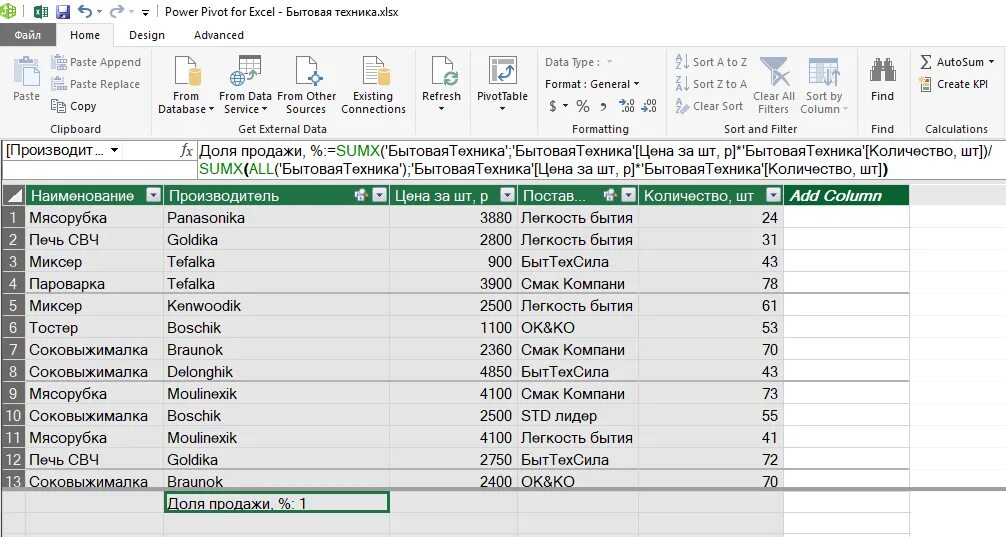The width and height of the screenshot is (1006, 537).
Task: Undo the last action
Action: tap(85, 12)
